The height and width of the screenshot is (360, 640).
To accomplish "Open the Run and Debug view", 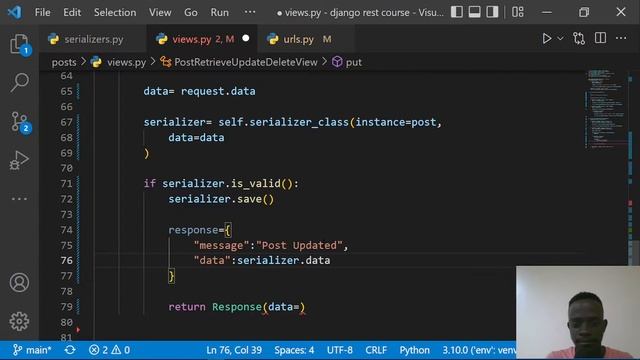I will pos(19,160).
